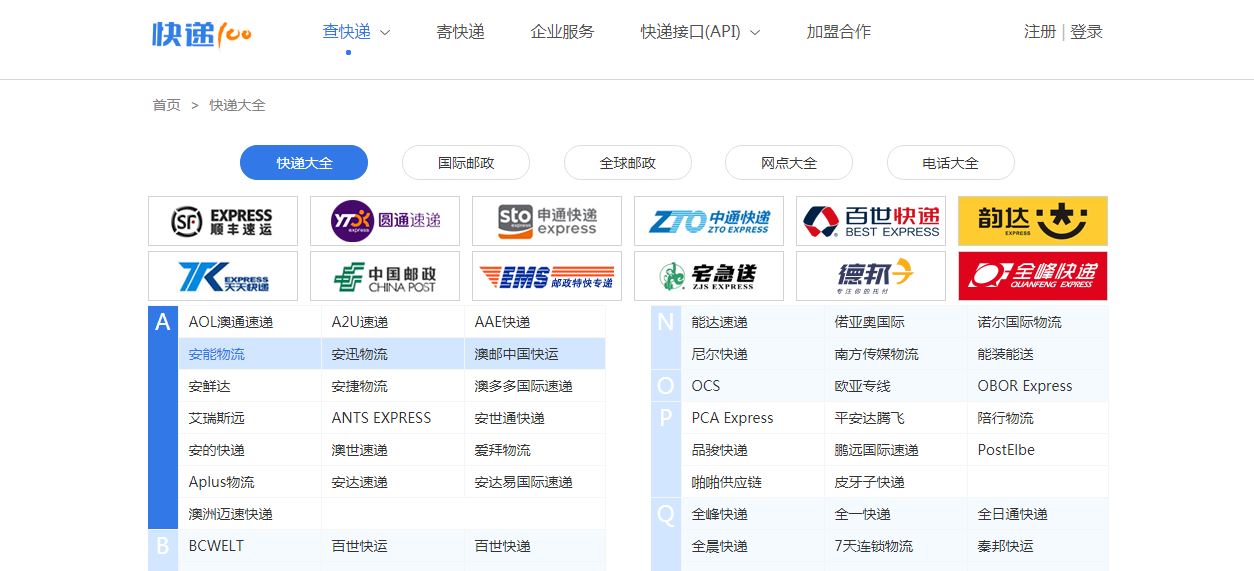Jump to letter B section marker
Image resolution: width=1254 pixels, height=571 pixels.
tap(163, 546)
